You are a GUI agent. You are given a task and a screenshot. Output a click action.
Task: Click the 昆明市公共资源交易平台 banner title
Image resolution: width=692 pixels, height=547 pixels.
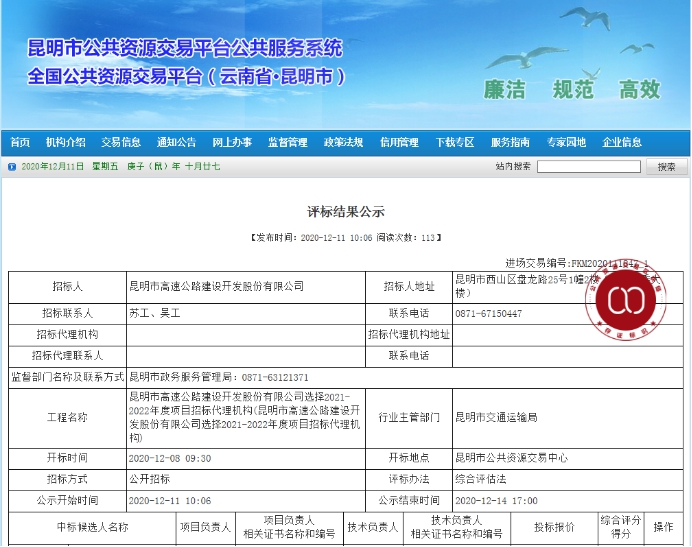(185, 48)
